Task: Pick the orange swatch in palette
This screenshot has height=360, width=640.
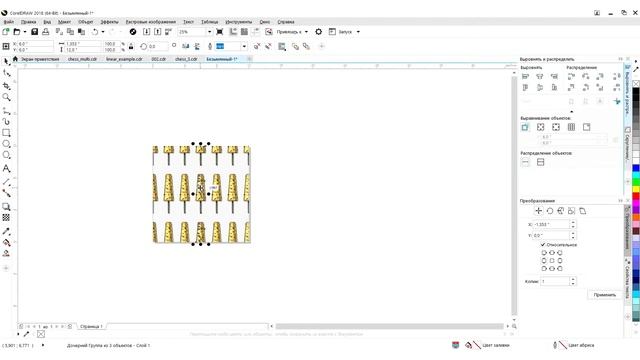Action: 636,217
